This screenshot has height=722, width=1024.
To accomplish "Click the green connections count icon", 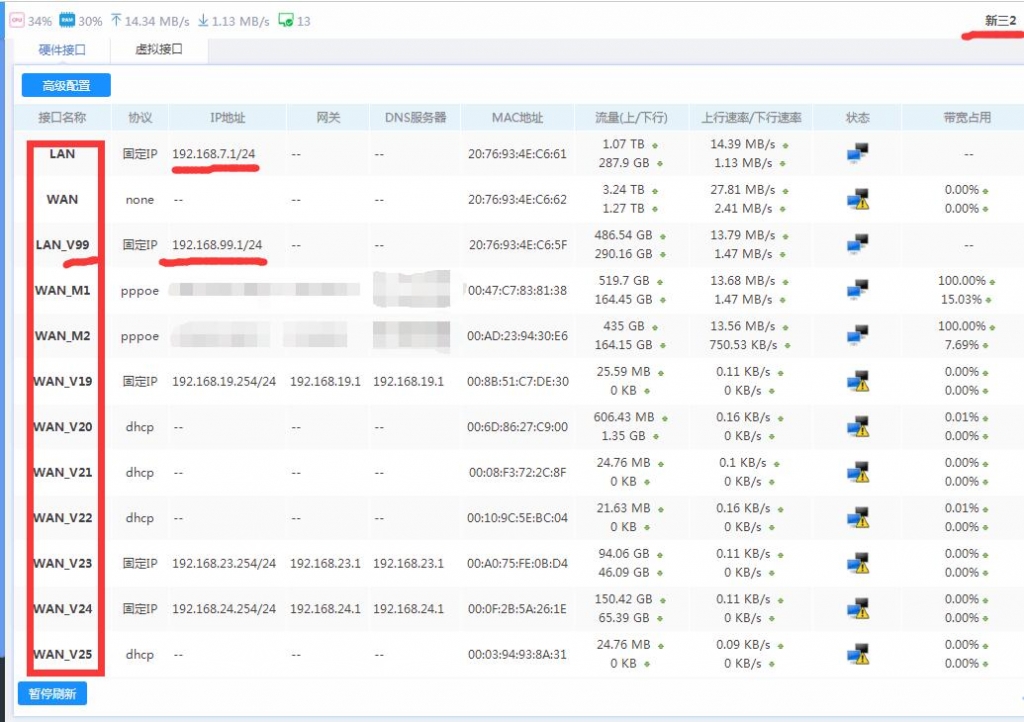I will pyautogui.click(x=286, y=20).
